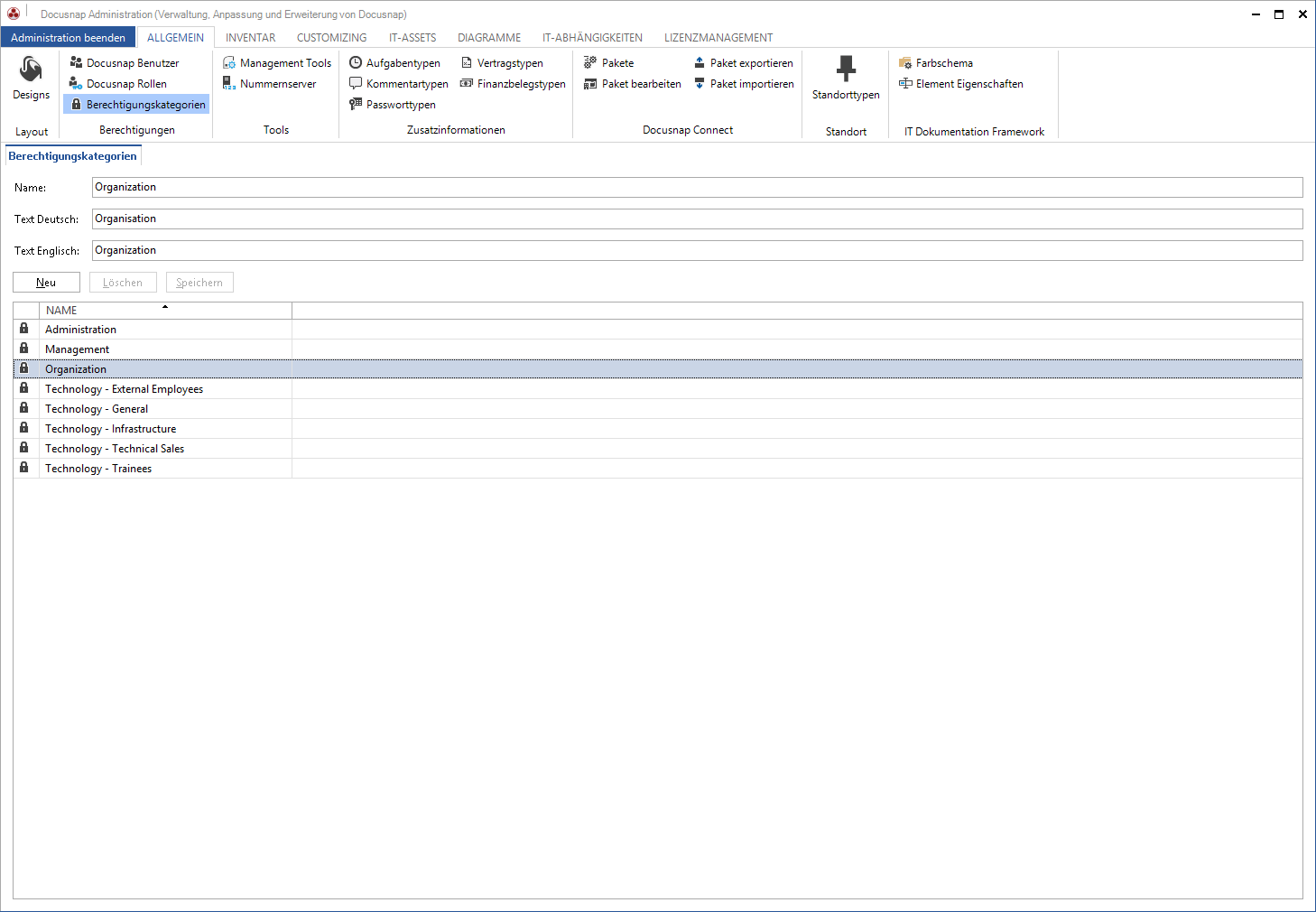Open Aufgabentypen settings
The image size is (1316, 912).
coord(395,63)
